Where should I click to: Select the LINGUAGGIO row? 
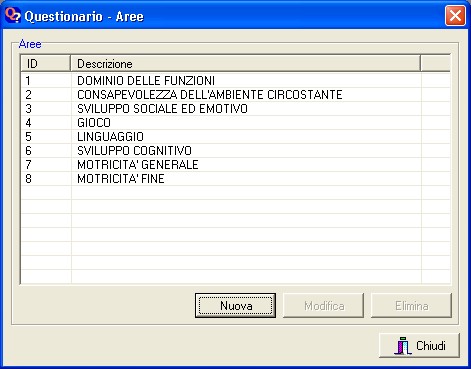[x=235, y=137]
